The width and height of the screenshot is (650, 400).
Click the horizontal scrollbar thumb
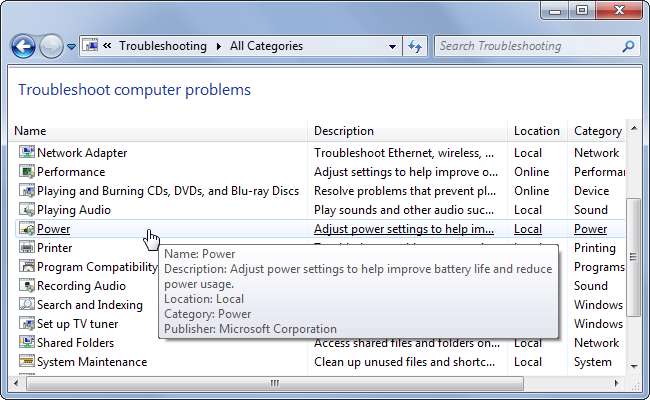(275, 383)
